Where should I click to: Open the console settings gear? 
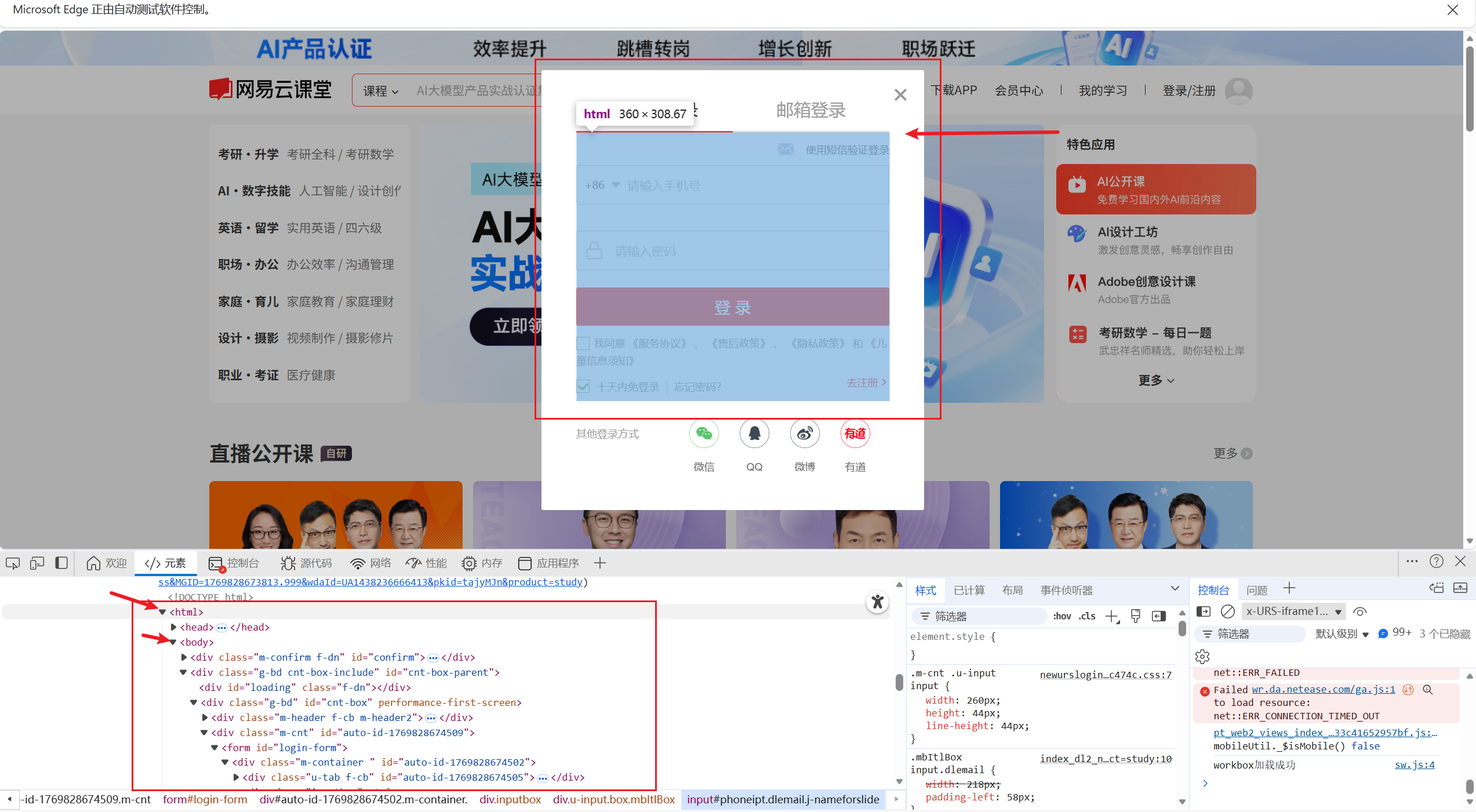coord(1202,656)
